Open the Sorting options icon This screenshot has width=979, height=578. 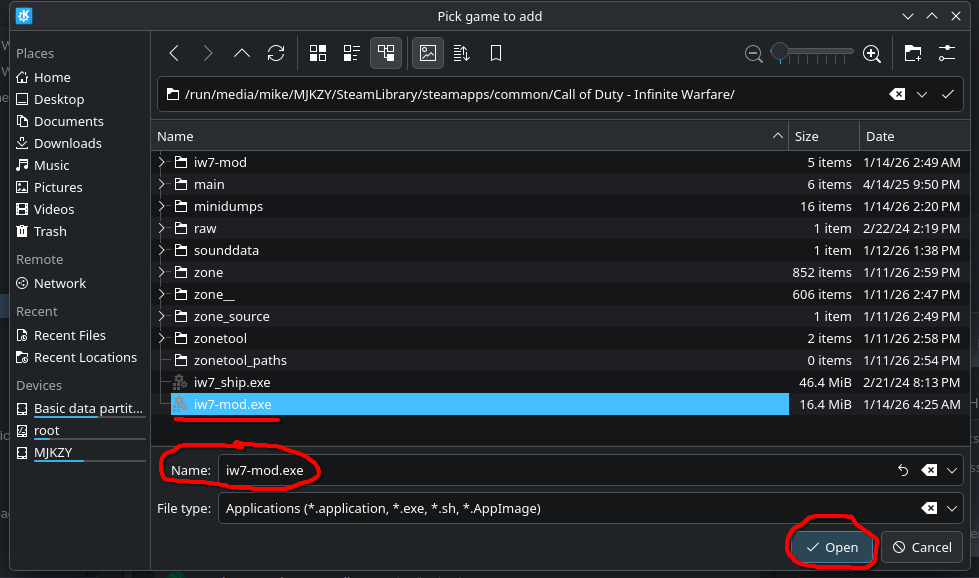click(x=462, y=53)
